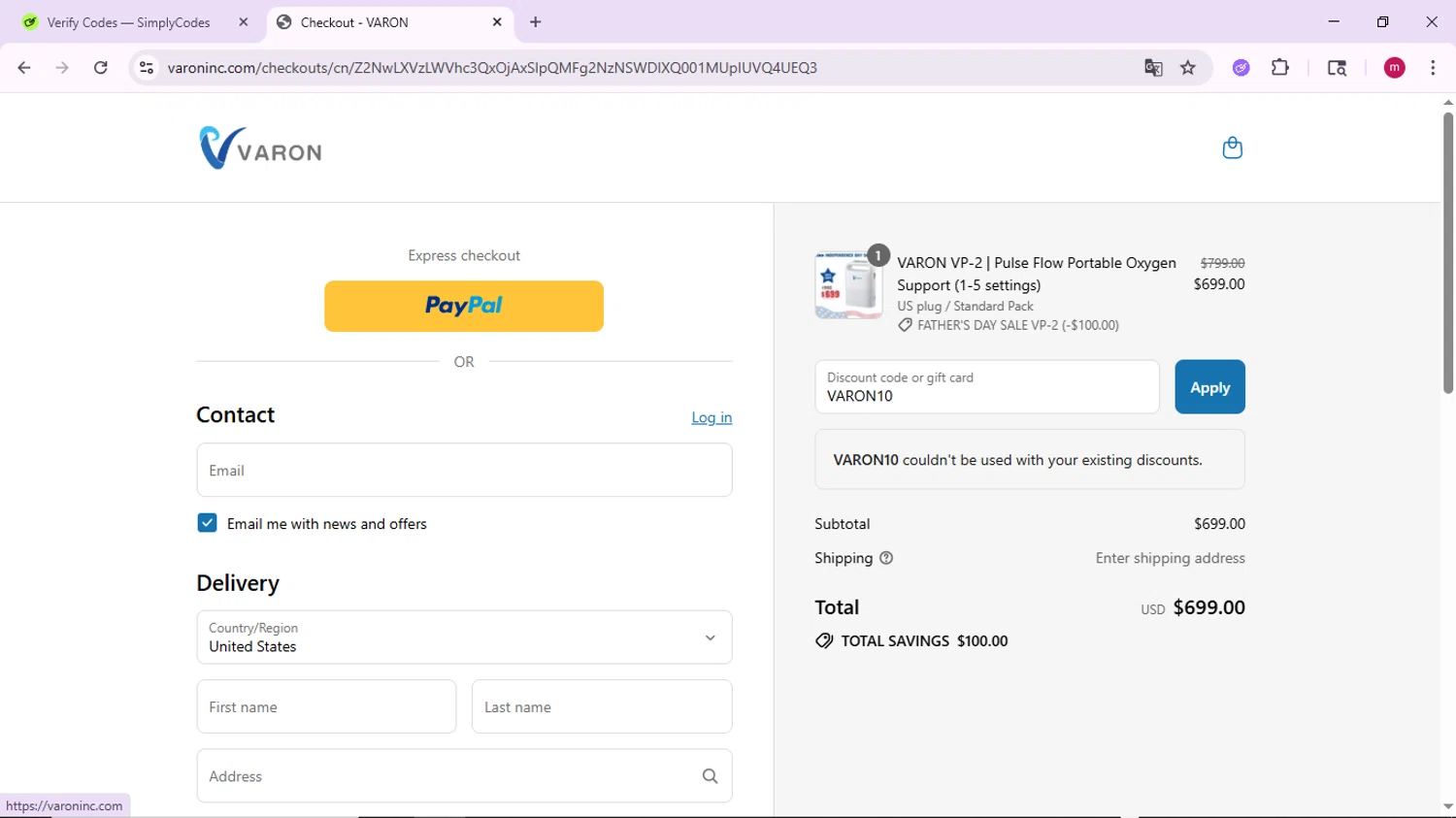Image resolution: width=1456 pixels, height=818 pixels.
Task: Expand the Country/Region dropdown
Action: (x=464, y=638)
